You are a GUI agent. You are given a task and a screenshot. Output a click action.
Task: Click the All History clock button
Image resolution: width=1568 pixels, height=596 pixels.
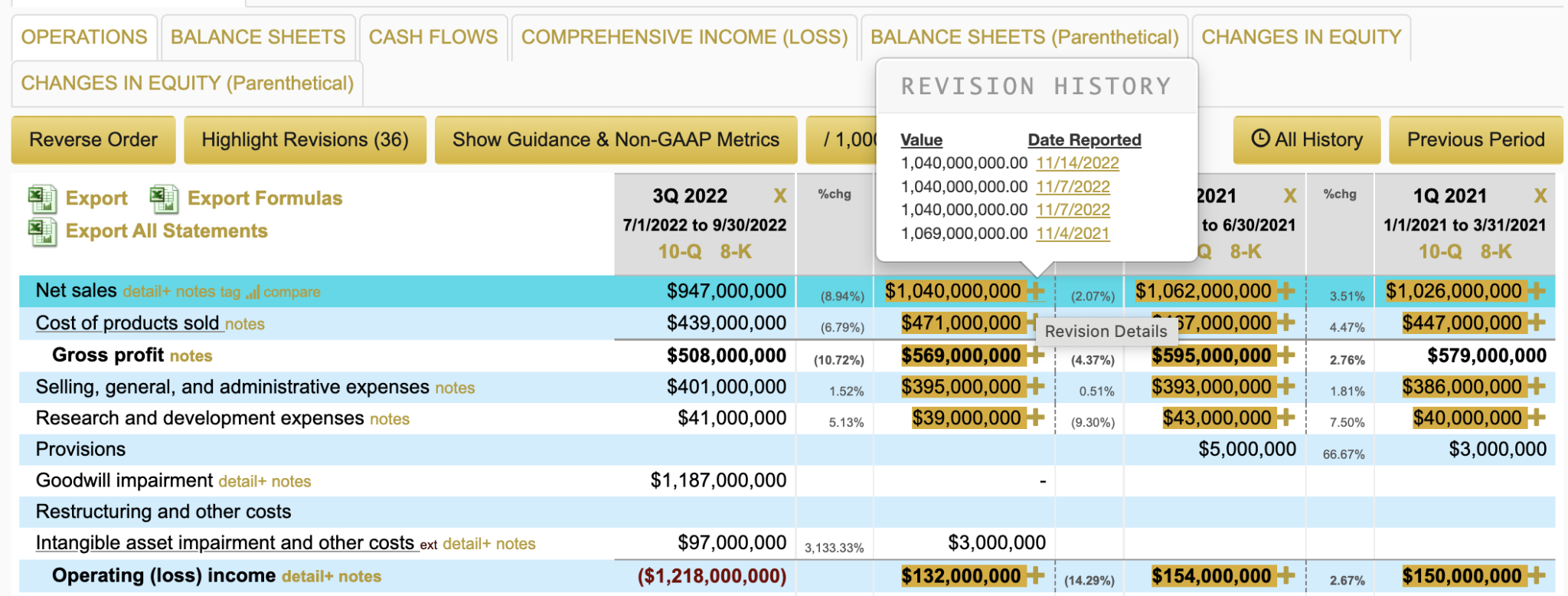coord(1306,139)
